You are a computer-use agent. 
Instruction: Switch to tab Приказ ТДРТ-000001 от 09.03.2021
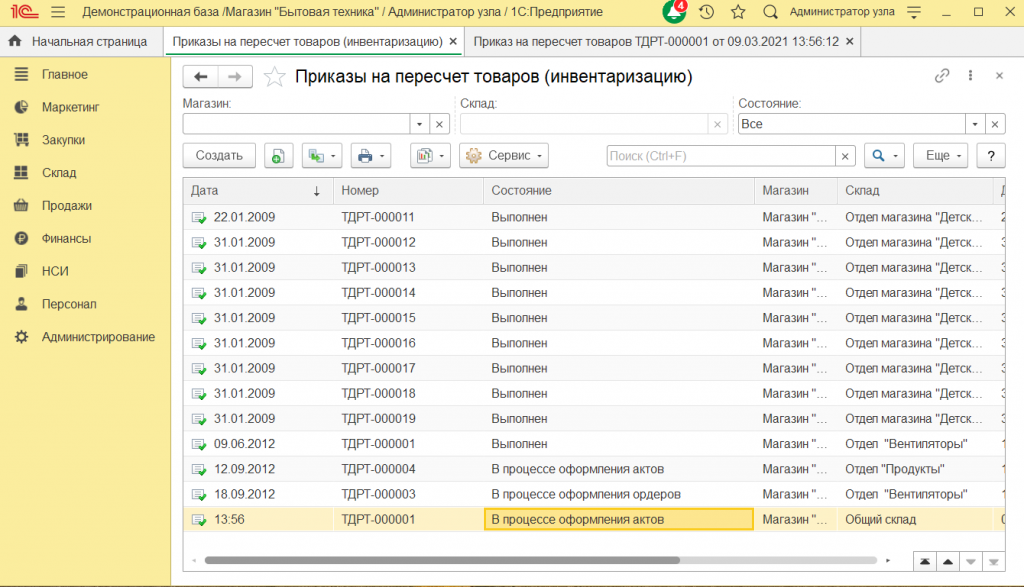(x=656, y=41)
